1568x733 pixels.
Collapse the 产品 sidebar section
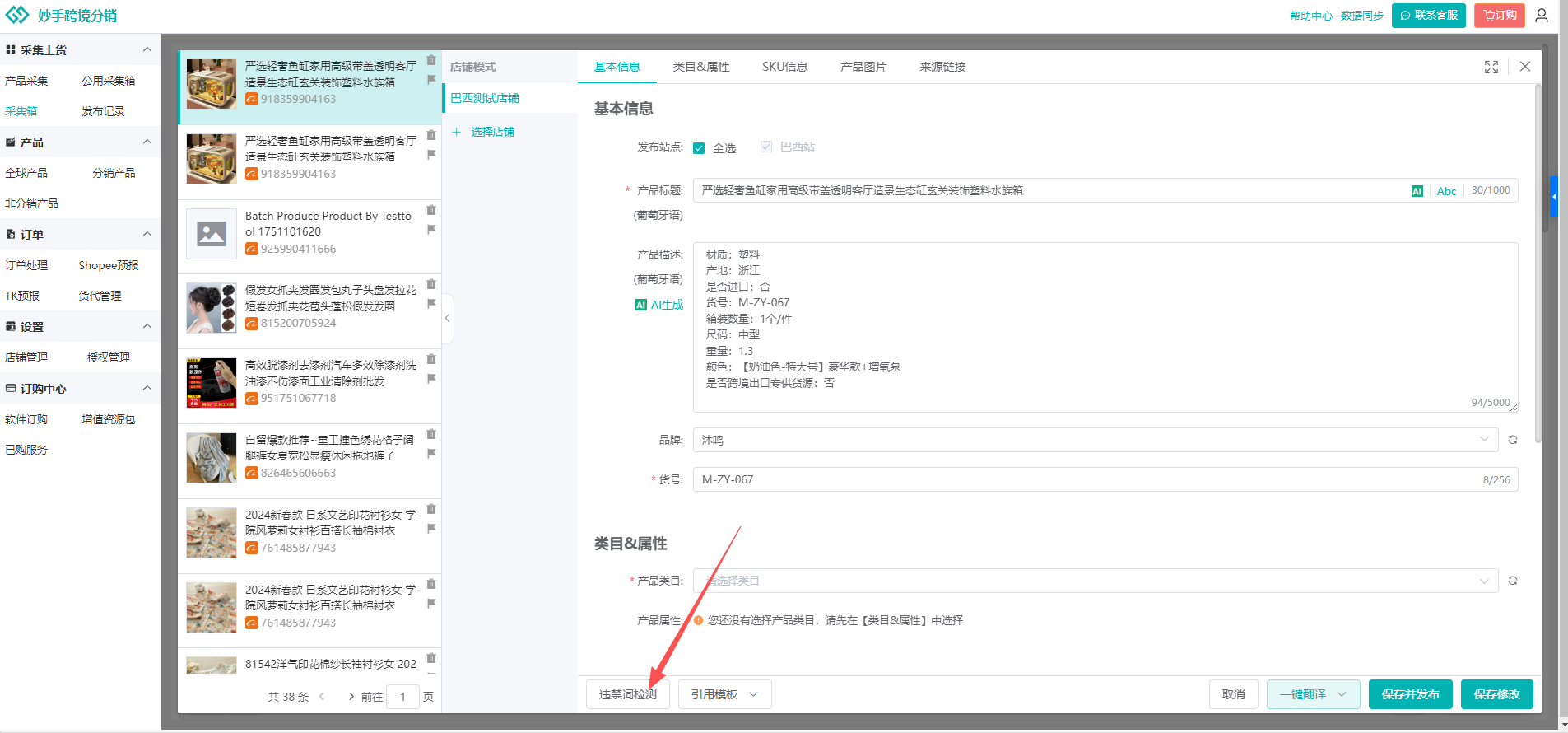point(147,142)
